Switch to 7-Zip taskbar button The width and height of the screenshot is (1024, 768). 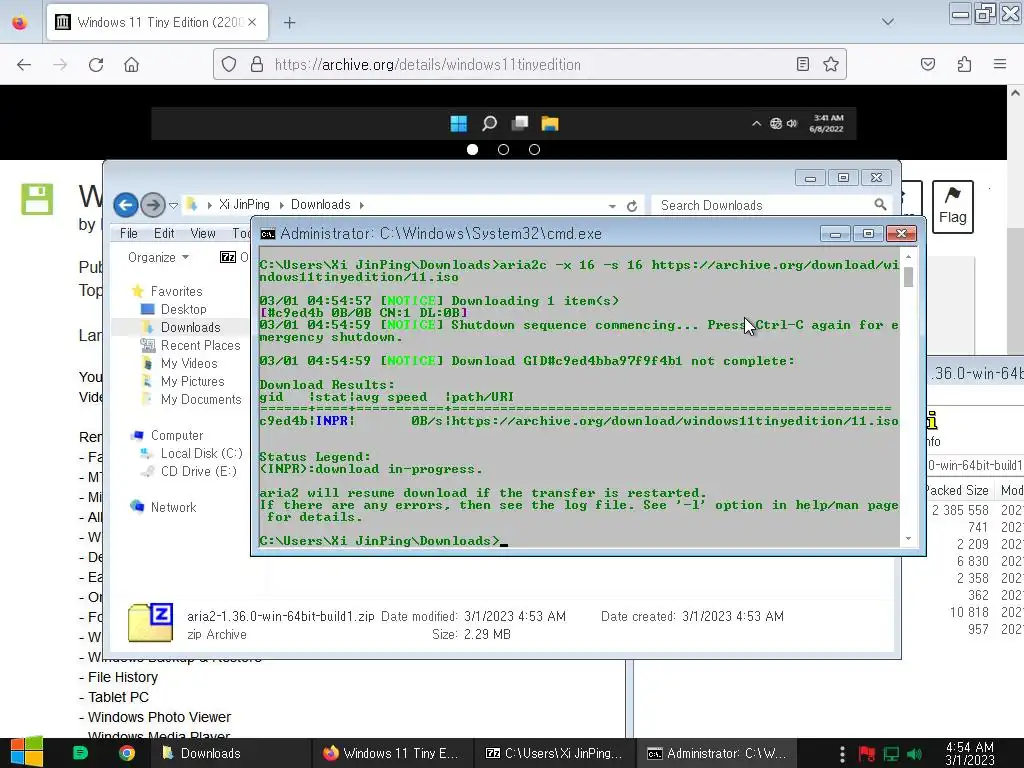(555, 753)
